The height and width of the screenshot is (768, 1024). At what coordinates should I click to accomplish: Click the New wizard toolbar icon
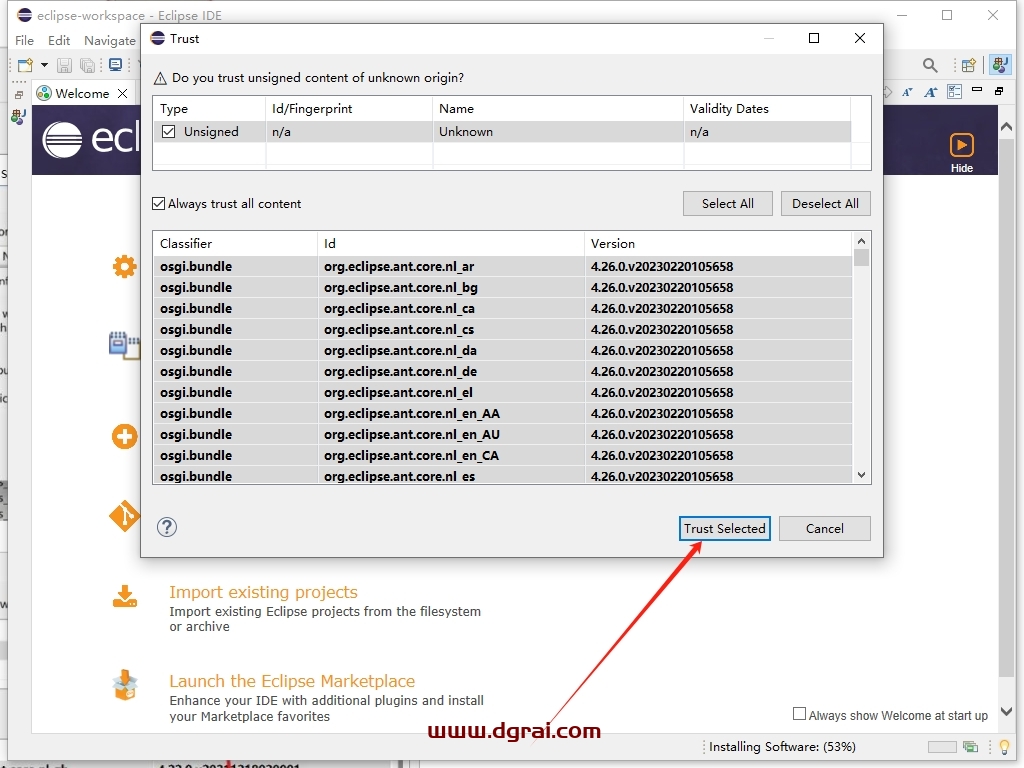click(25, 65)
